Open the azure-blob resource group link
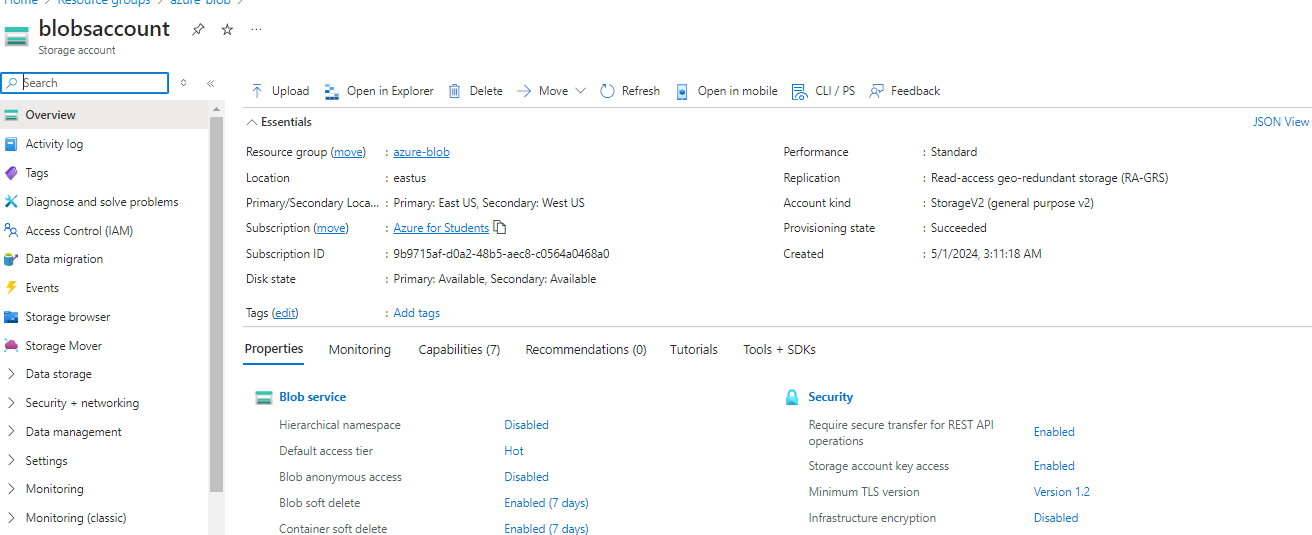Image resolution: width=1312 pixels, height=535 pixels. point(421,152)
